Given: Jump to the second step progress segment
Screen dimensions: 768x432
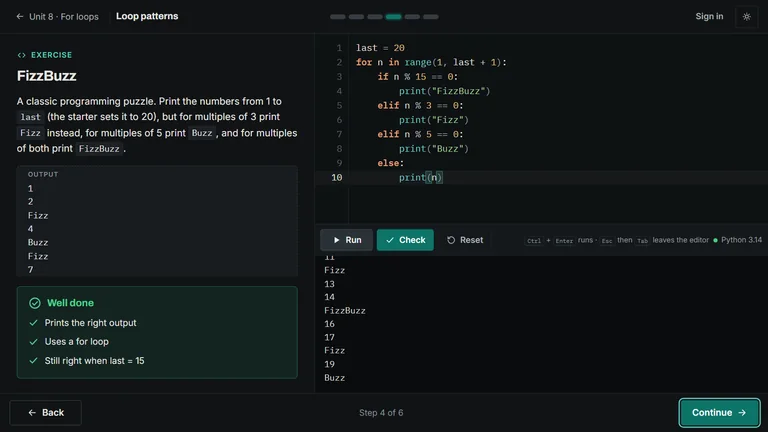Looking at the screenshot, I should pyautogui.click(x=356, y=17).
